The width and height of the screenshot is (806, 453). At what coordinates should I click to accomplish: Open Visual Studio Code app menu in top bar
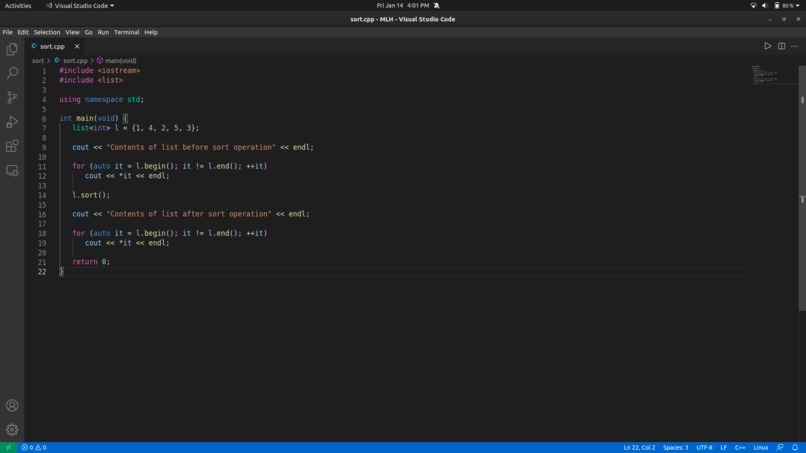[x=80, y=6]
